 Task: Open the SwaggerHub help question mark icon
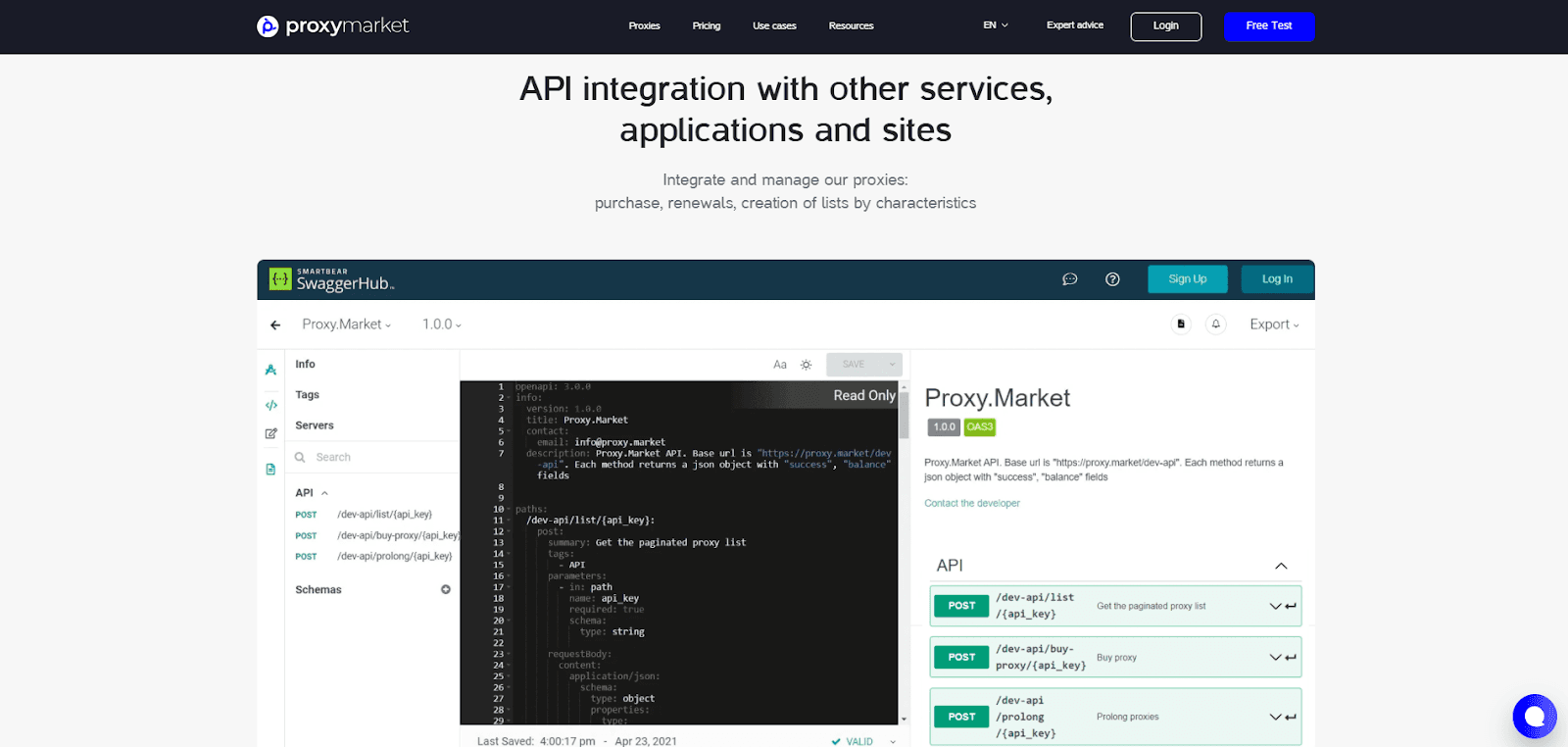[x=1112, y=279]
